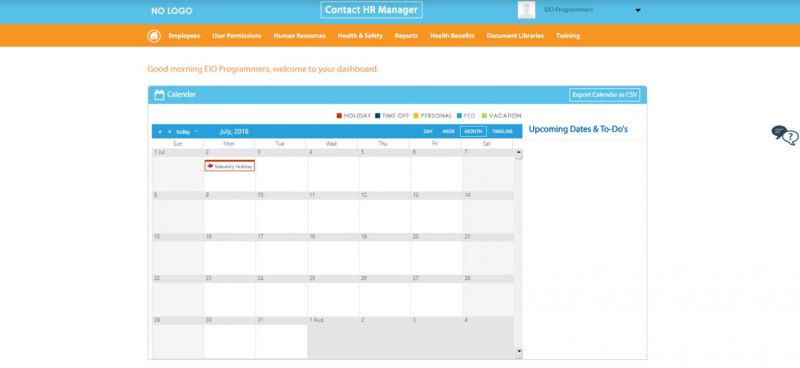Select the Day view tab
Screen dimensions: 800x368
428,132
